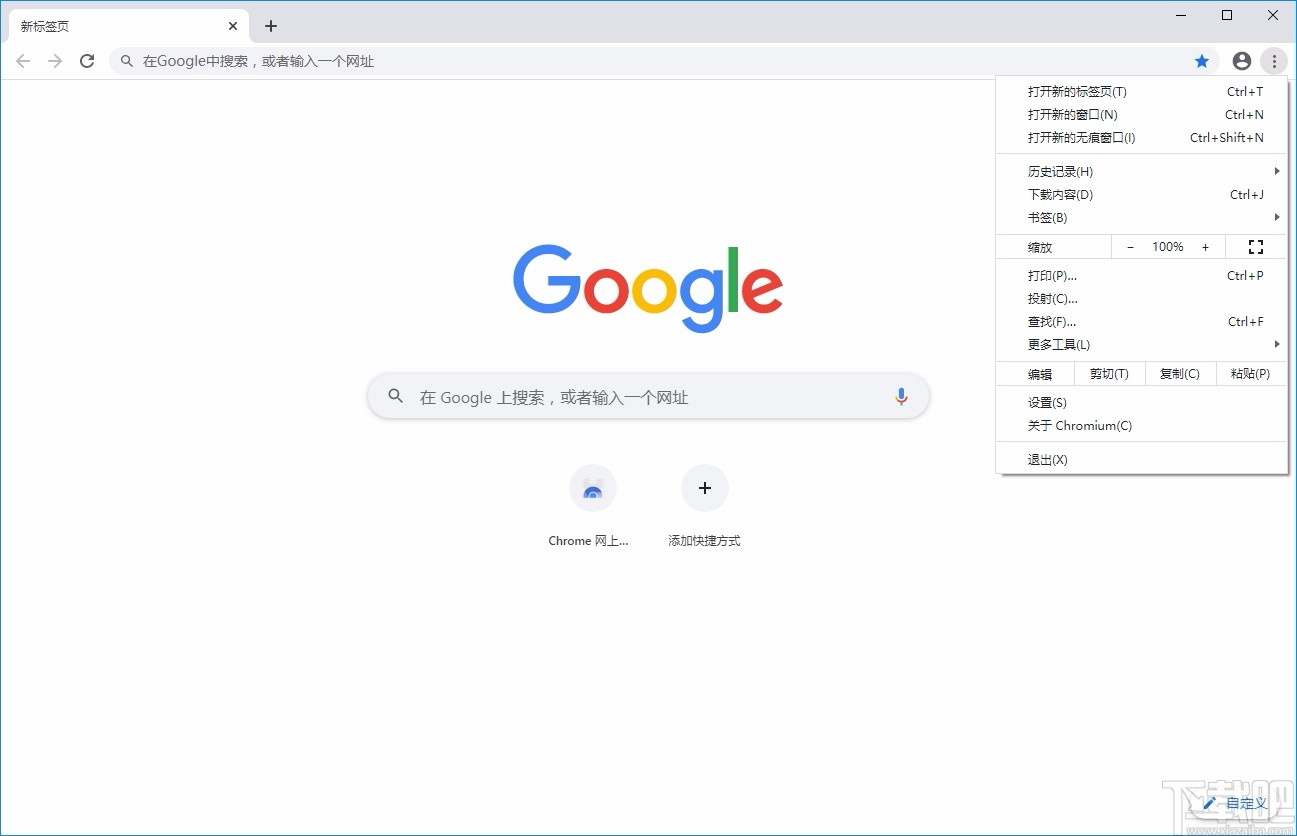Click the three-dot Chrome menu icon

point(1274,60)
